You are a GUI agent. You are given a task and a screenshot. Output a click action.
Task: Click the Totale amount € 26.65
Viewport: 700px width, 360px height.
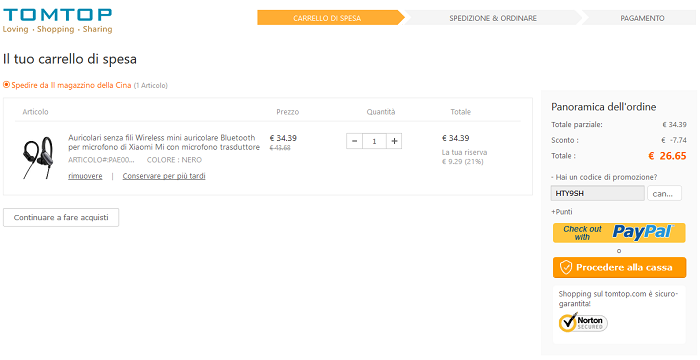667,156
